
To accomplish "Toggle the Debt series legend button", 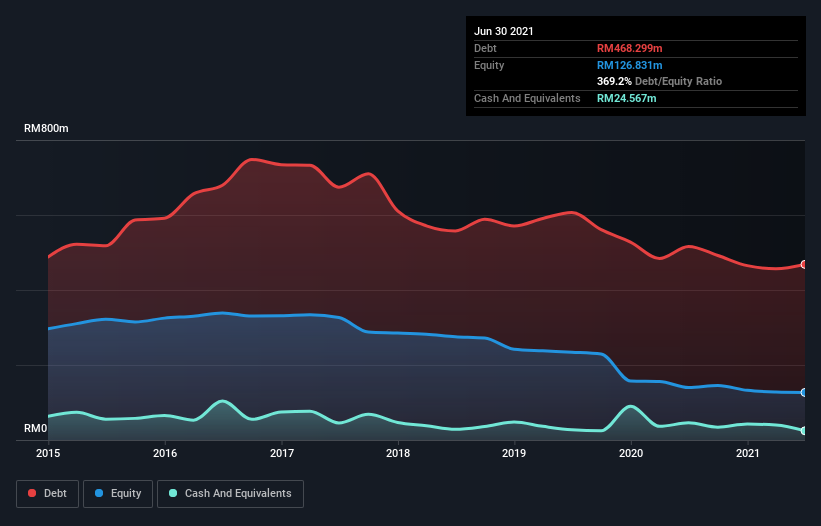I will click(48, 494).
